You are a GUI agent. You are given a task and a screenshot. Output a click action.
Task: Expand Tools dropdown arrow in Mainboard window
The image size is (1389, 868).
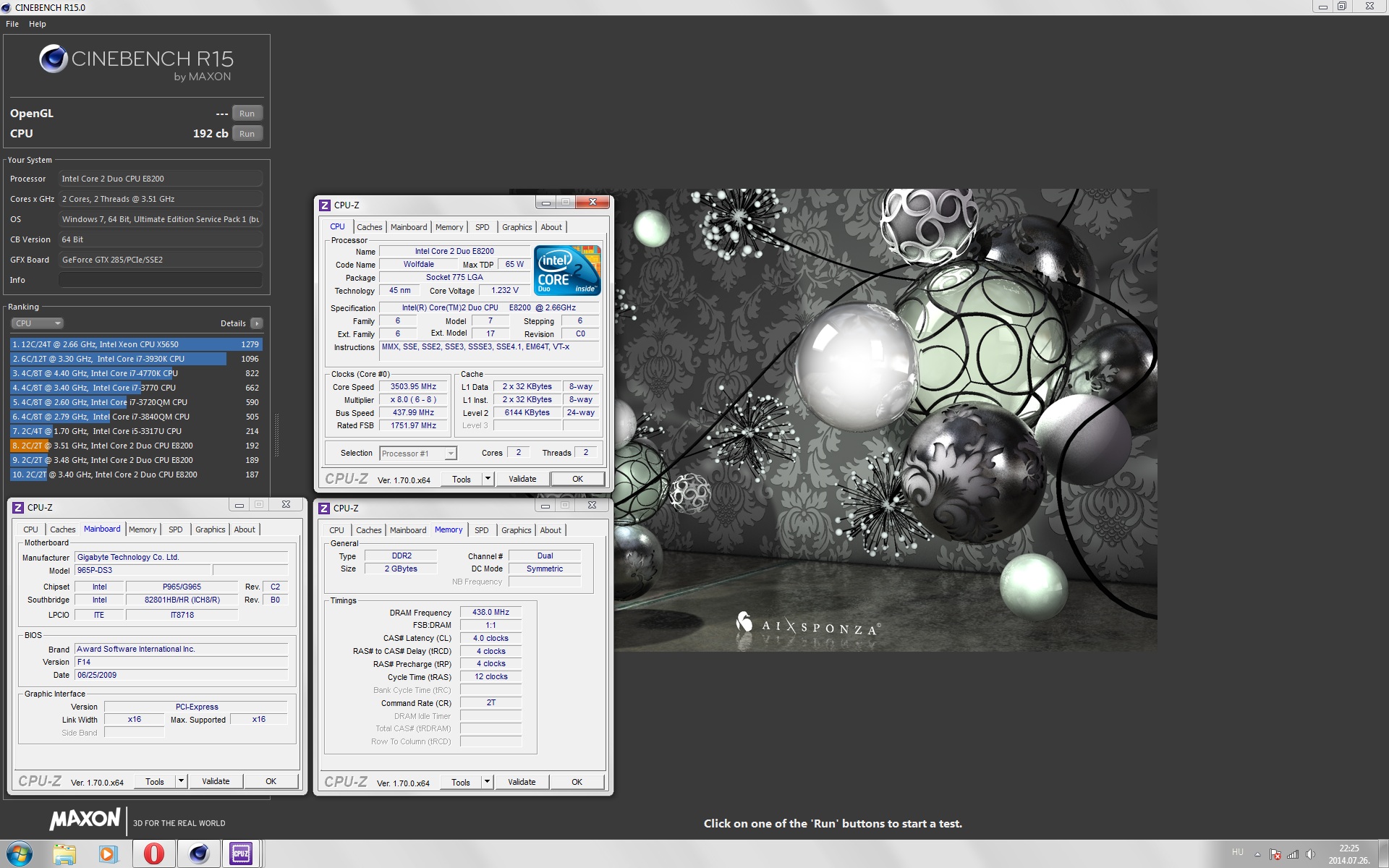point(182,781)
